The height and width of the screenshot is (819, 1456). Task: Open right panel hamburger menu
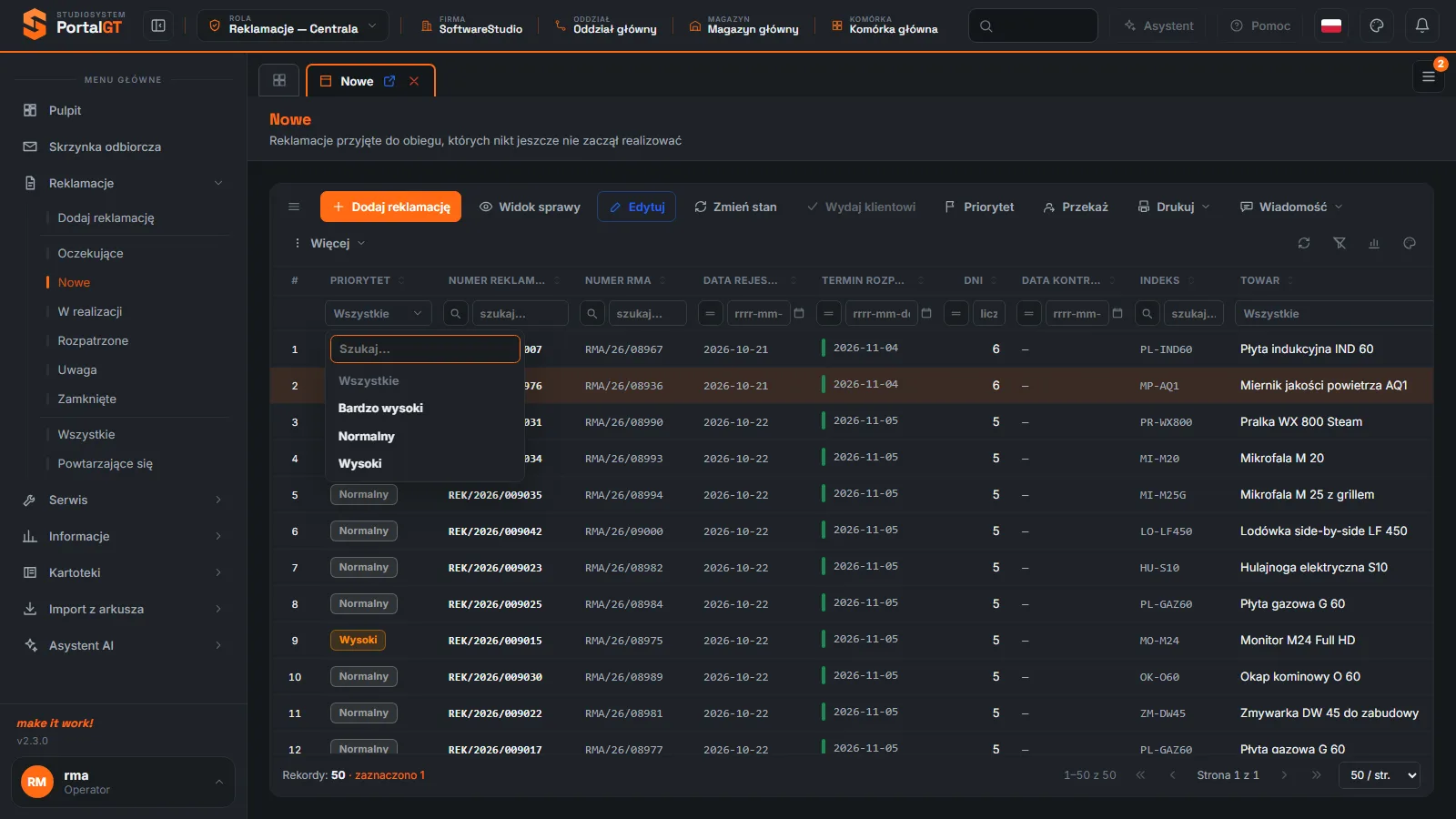click(1429, 76)
